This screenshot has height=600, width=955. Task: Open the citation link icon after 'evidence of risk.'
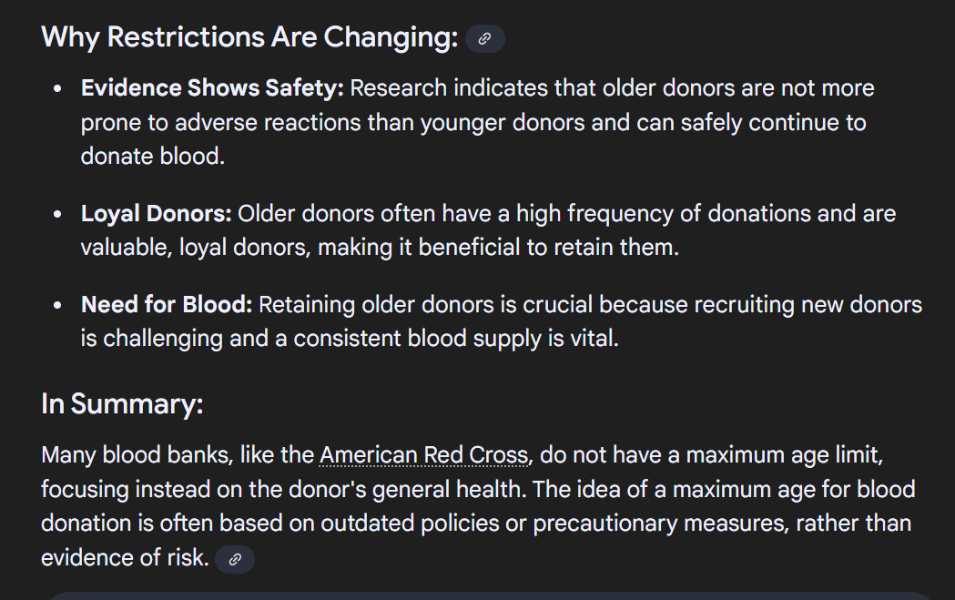[x=235, y=559]
